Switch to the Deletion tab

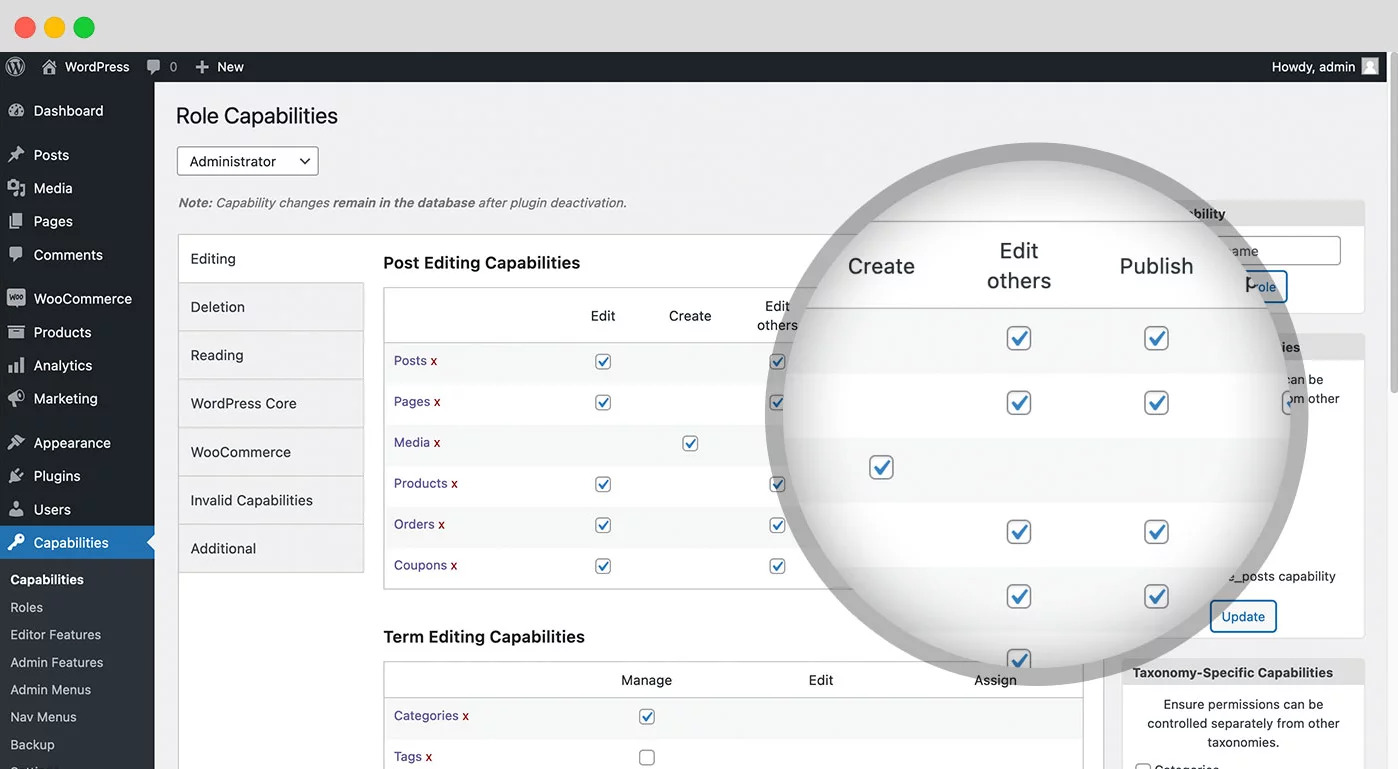click(217, 306)
